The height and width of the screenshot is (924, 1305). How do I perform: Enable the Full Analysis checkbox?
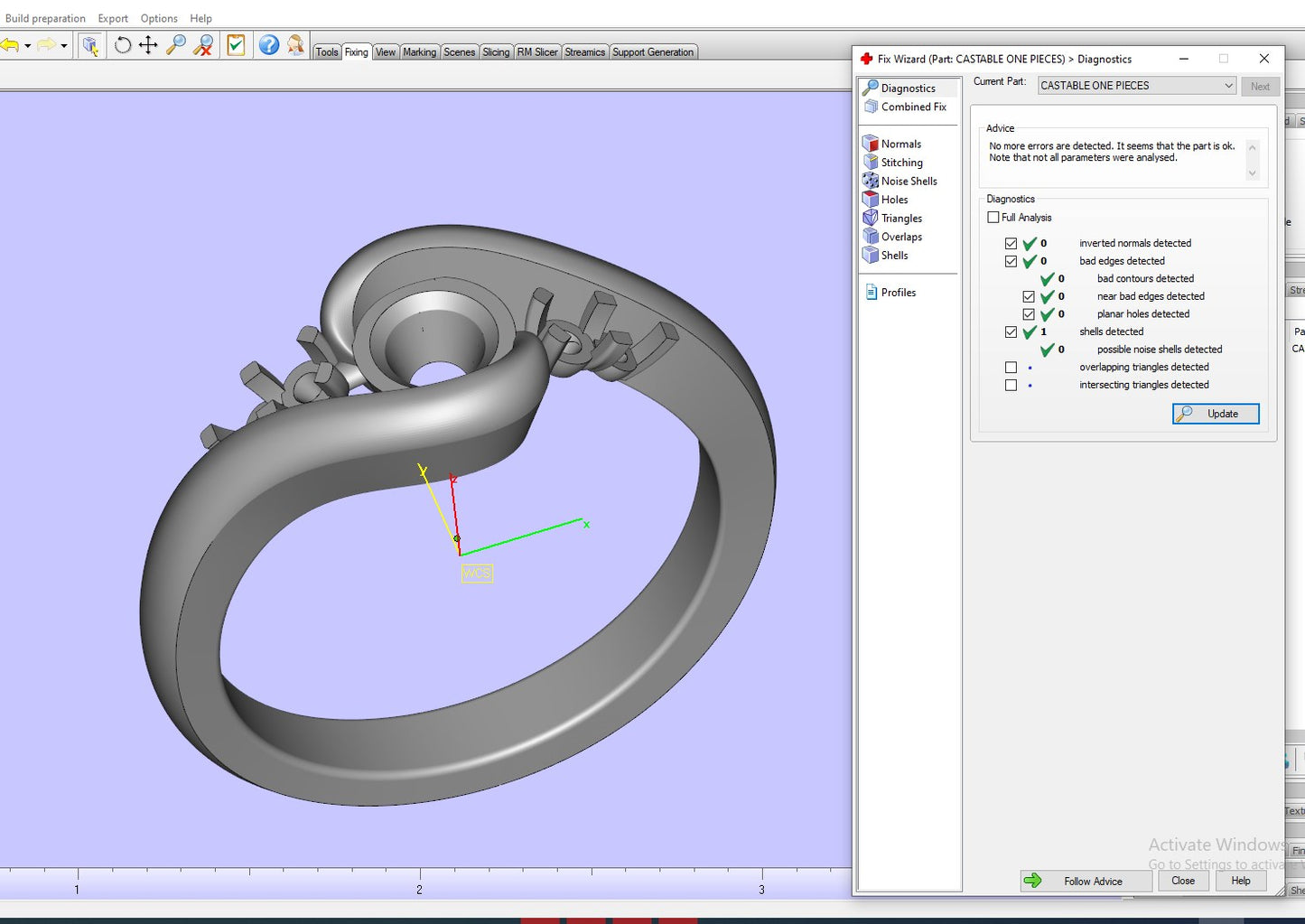(x=993, y=218)
